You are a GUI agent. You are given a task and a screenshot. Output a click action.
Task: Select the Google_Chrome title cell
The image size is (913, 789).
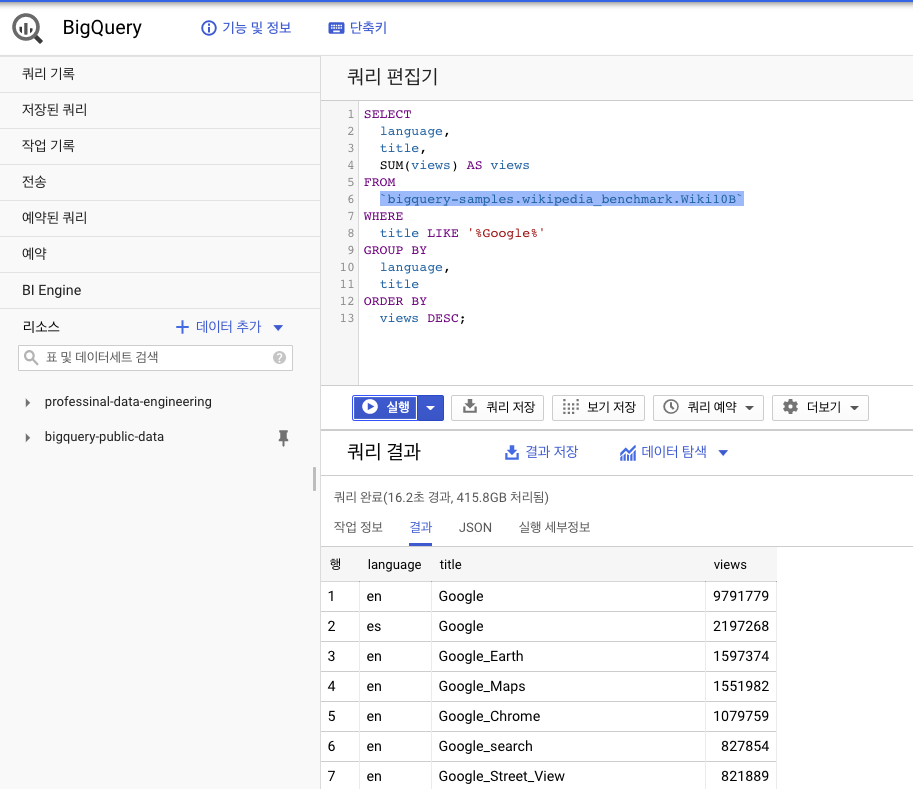[568, 716]
